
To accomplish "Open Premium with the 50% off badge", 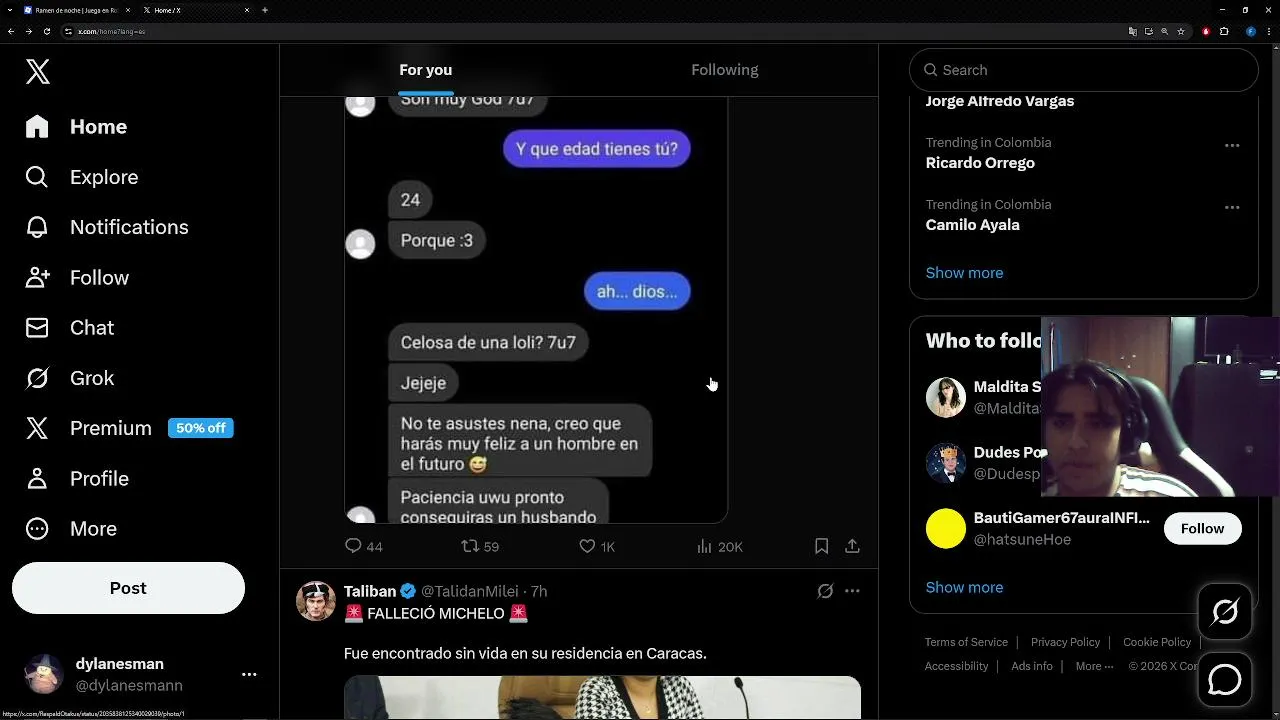I will 129,428.
